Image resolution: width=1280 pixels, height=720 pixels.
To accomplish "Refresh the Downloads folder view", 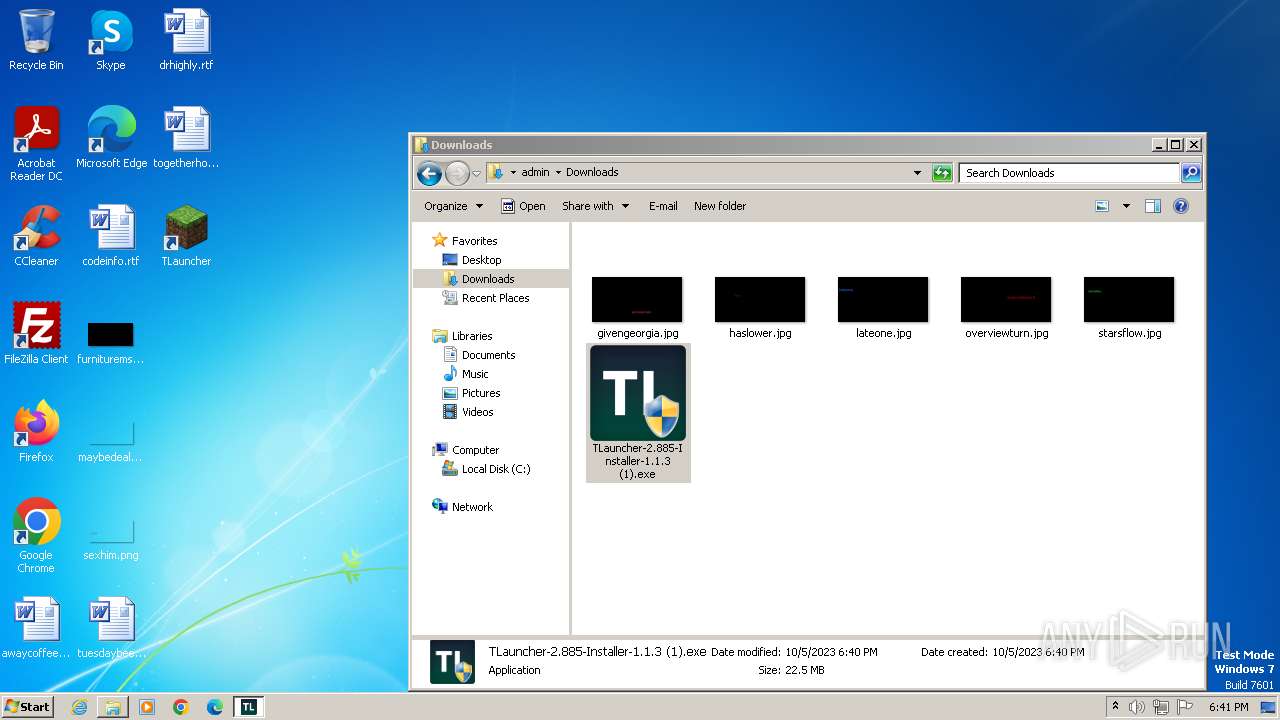I will click(942, 173).
